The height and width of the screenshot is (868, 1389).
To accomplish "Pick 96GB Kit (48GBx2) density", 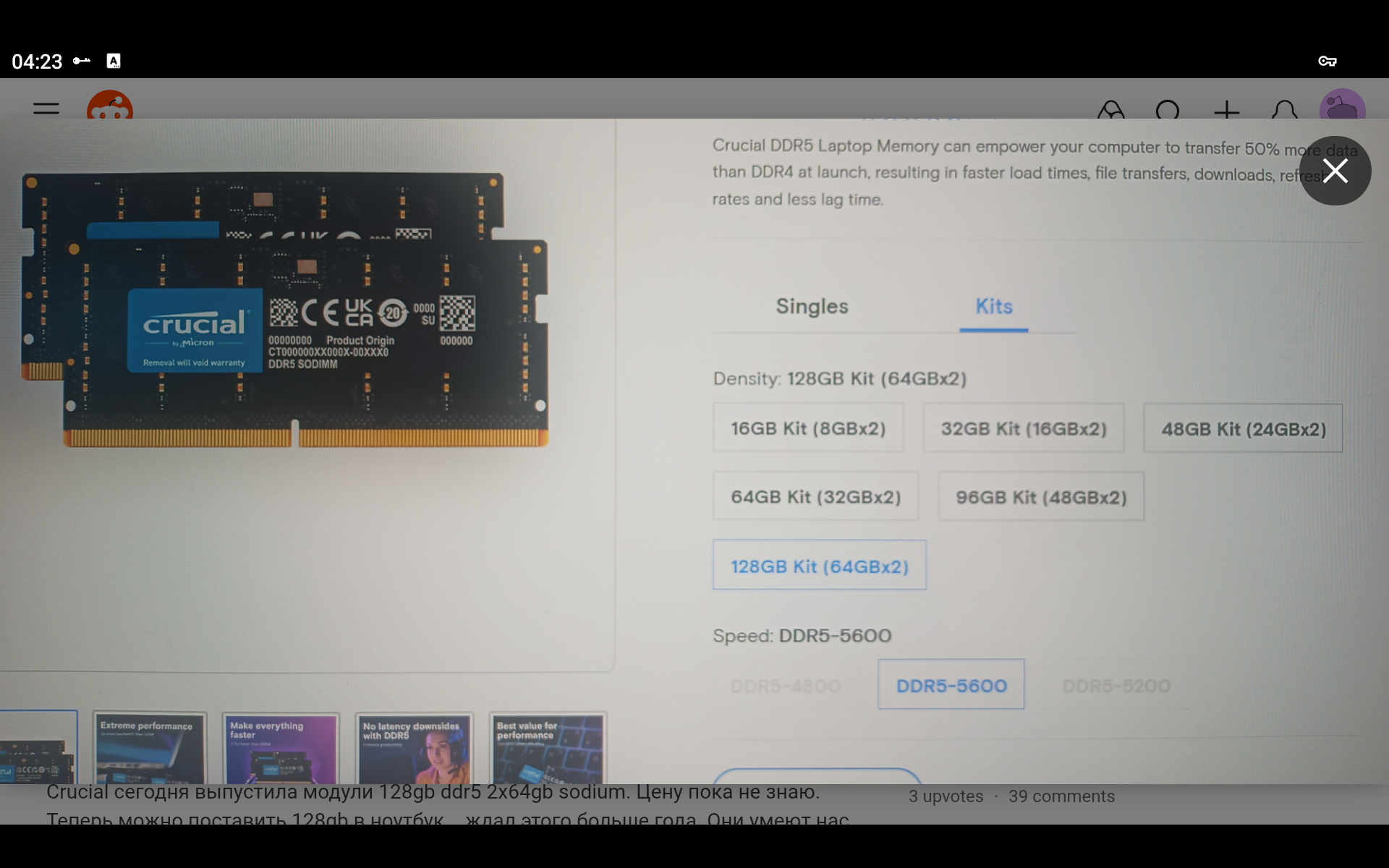I will coord(1040,496).
